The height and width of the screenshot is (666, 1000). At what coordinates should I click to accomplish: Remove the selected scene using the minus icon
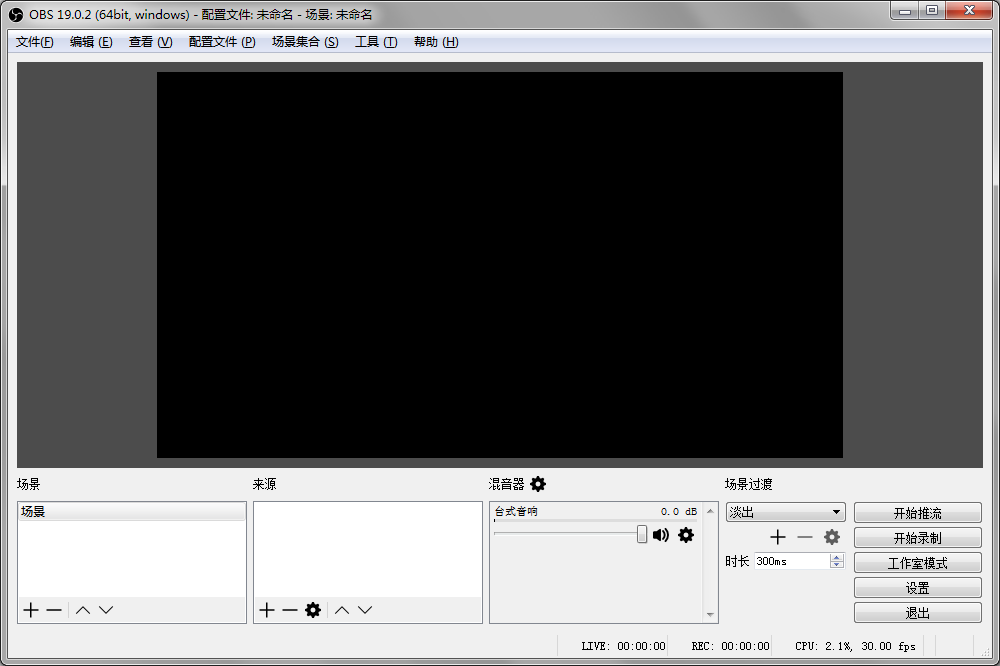[52, 610]
